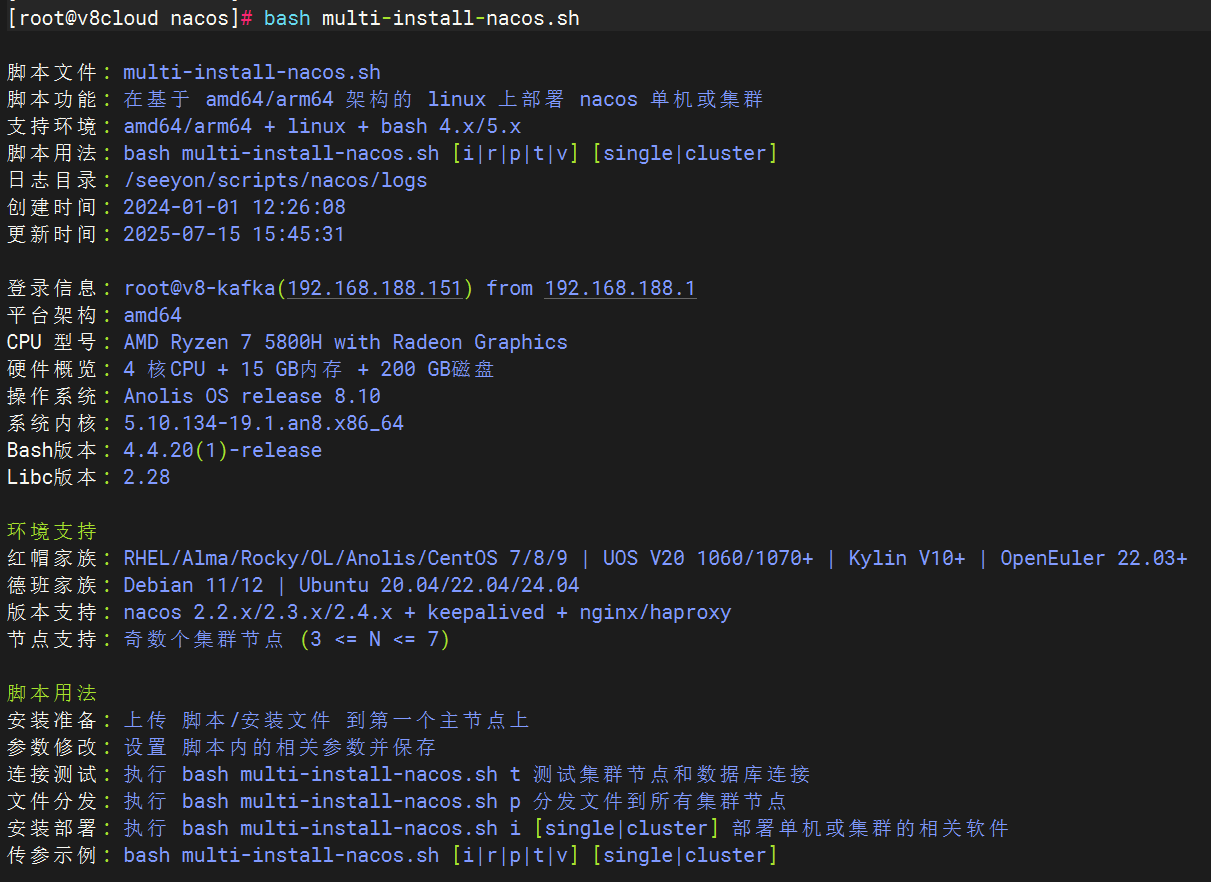Click the Libc version value 2.28
This screenshot has height=882, width=1211.
[x=147, y=477]
